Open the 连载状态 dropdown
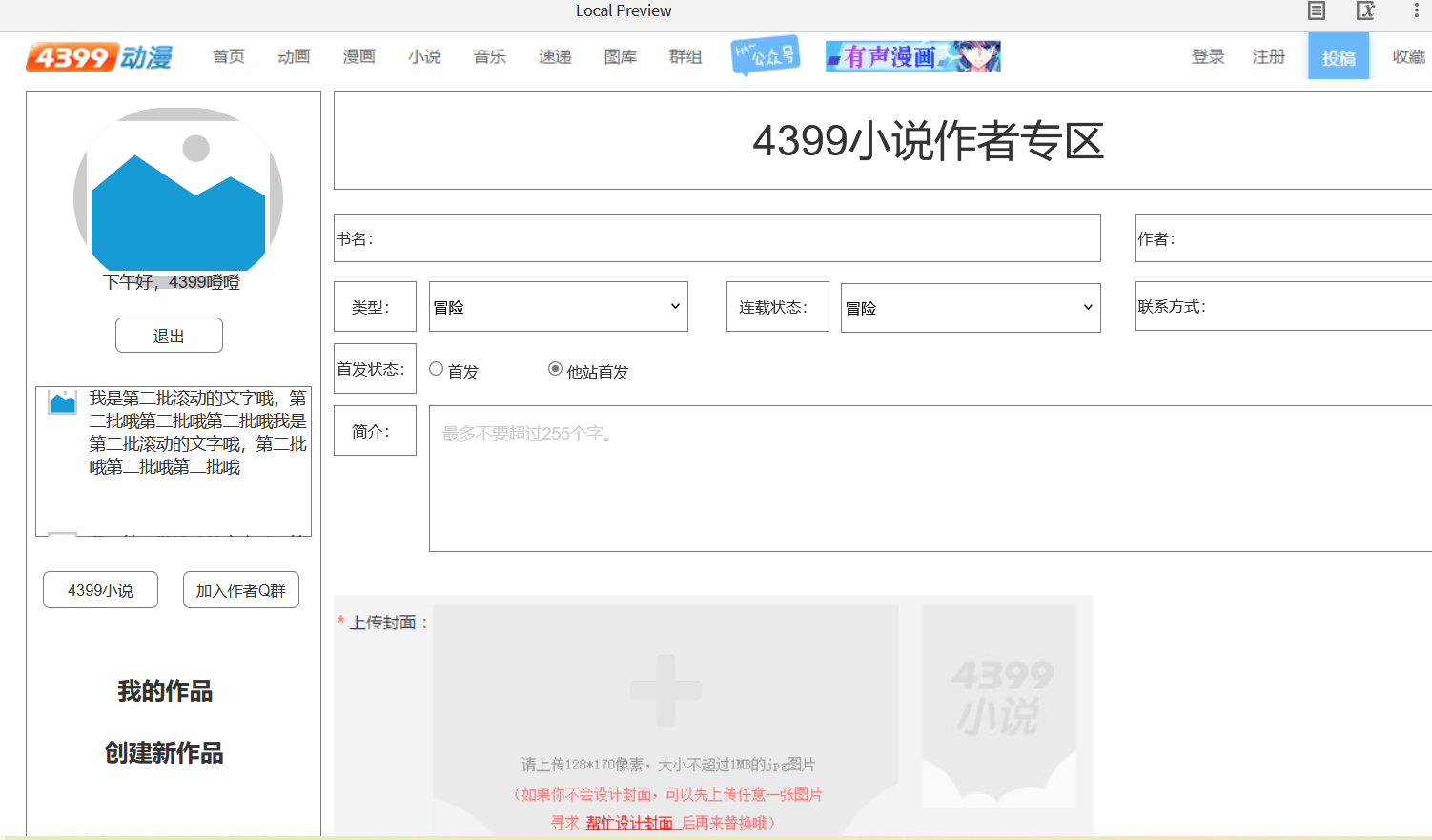The image size is (1432, 840). (971, 308)
